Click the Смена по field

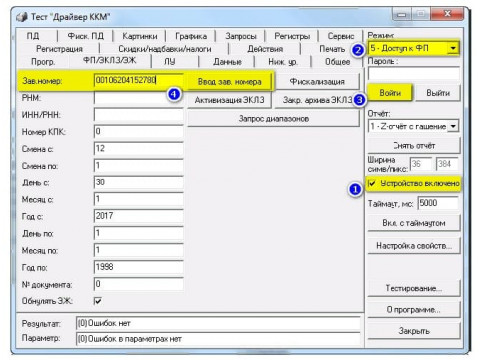139,166
